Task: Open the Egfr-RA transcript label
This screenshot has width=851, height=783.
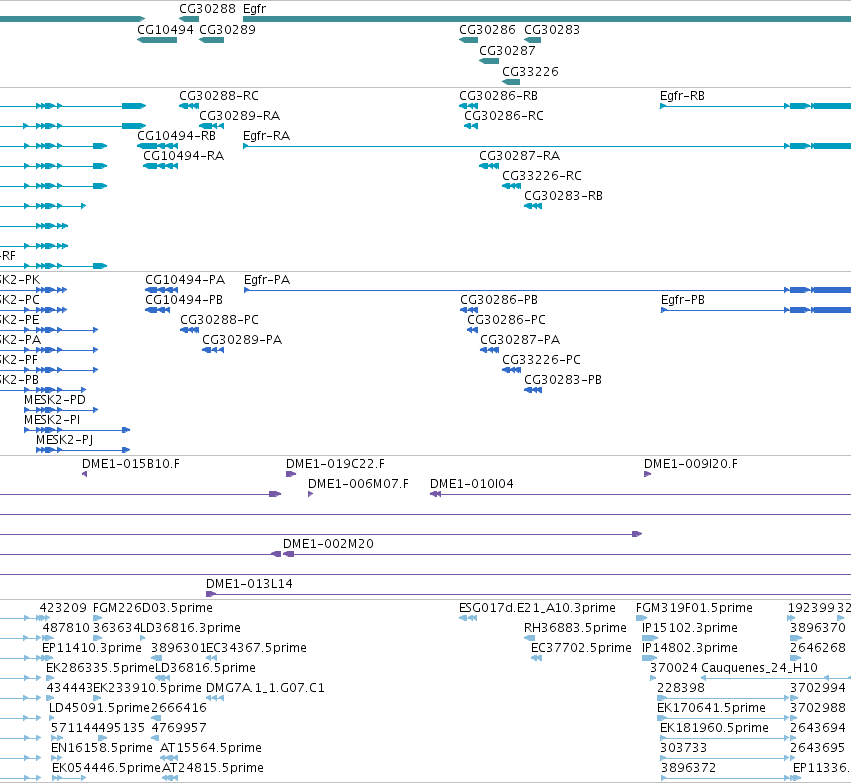Action: 266,136
